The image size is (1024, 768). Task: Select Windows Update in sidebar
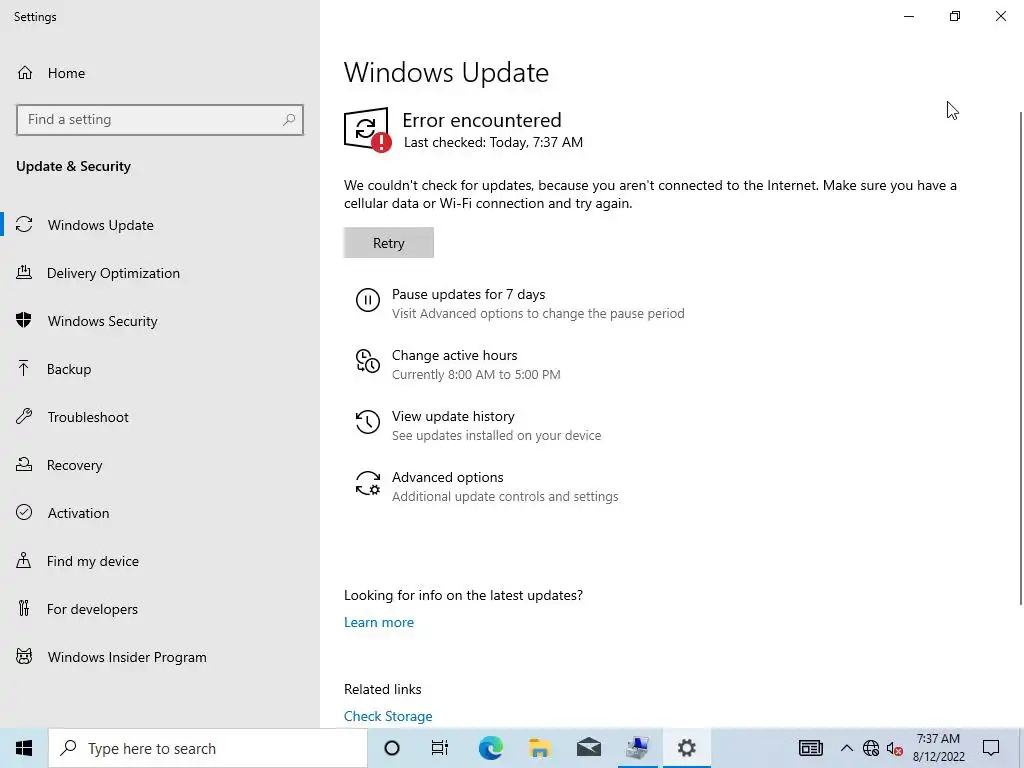coord(160,225)
